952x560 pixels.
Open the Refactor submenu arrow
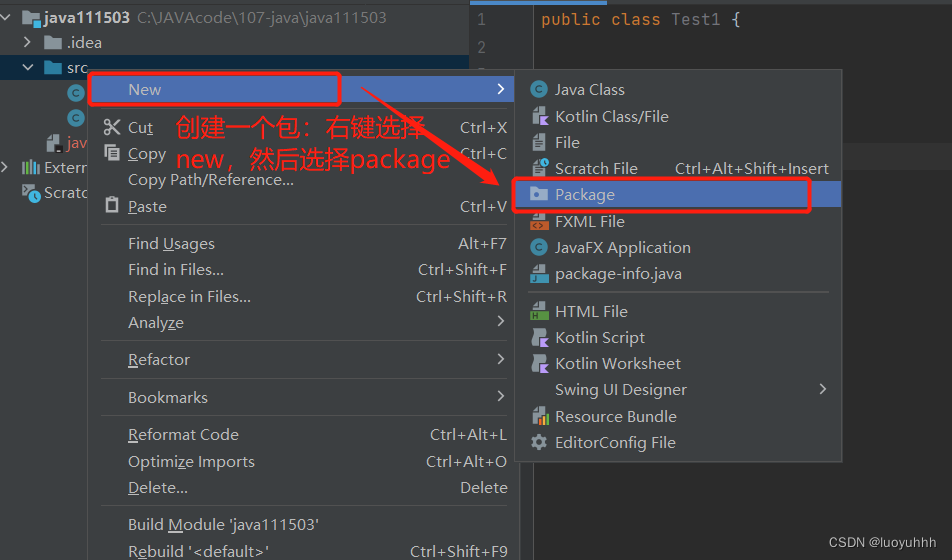(x=500, y=359)
